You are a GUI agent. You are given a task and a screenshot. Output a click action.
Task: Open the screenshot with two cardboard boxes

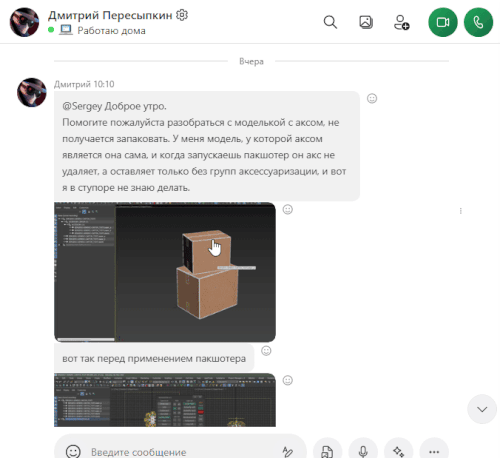point(165,272)
